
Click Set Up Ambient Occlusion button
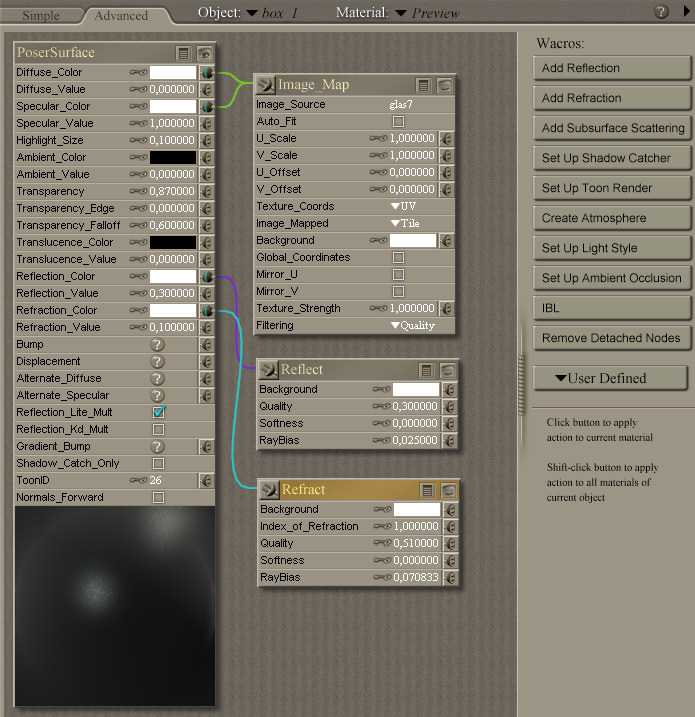pos(612,278)
